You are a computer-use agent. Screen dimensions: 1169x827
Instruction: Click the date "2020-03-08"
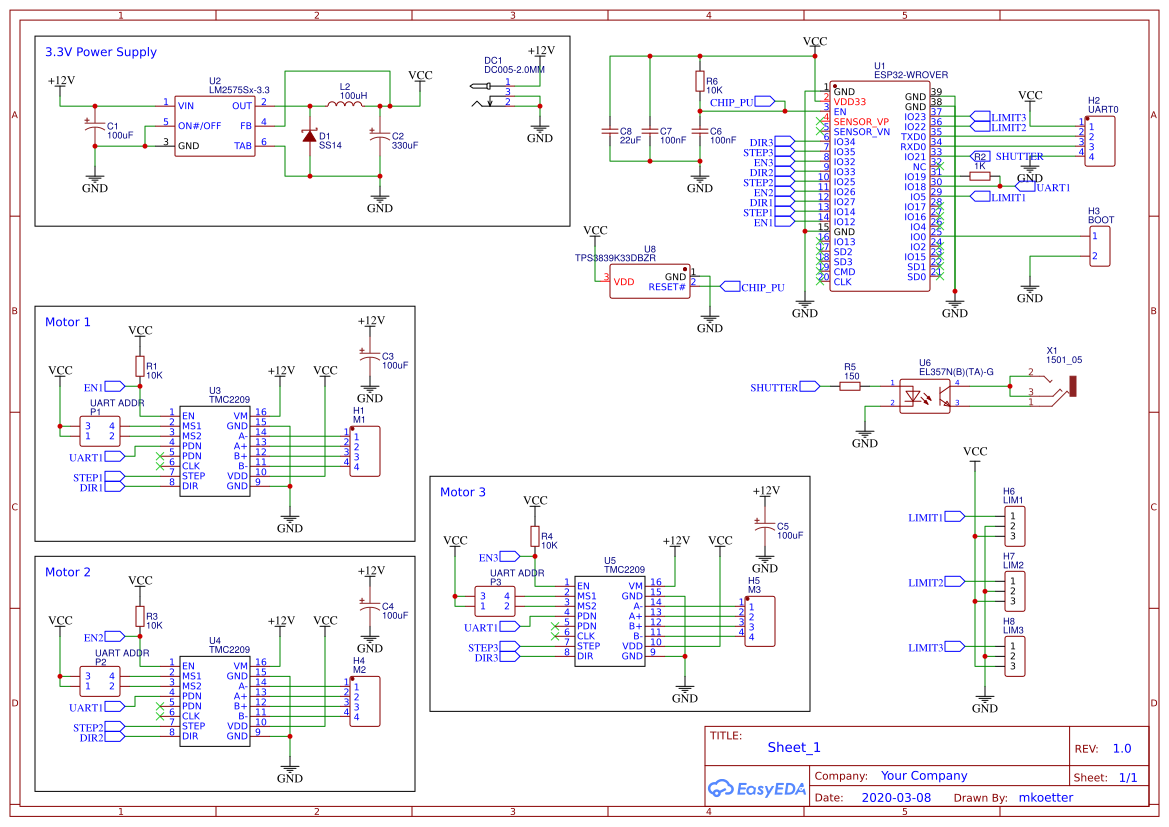click(896, 798)
